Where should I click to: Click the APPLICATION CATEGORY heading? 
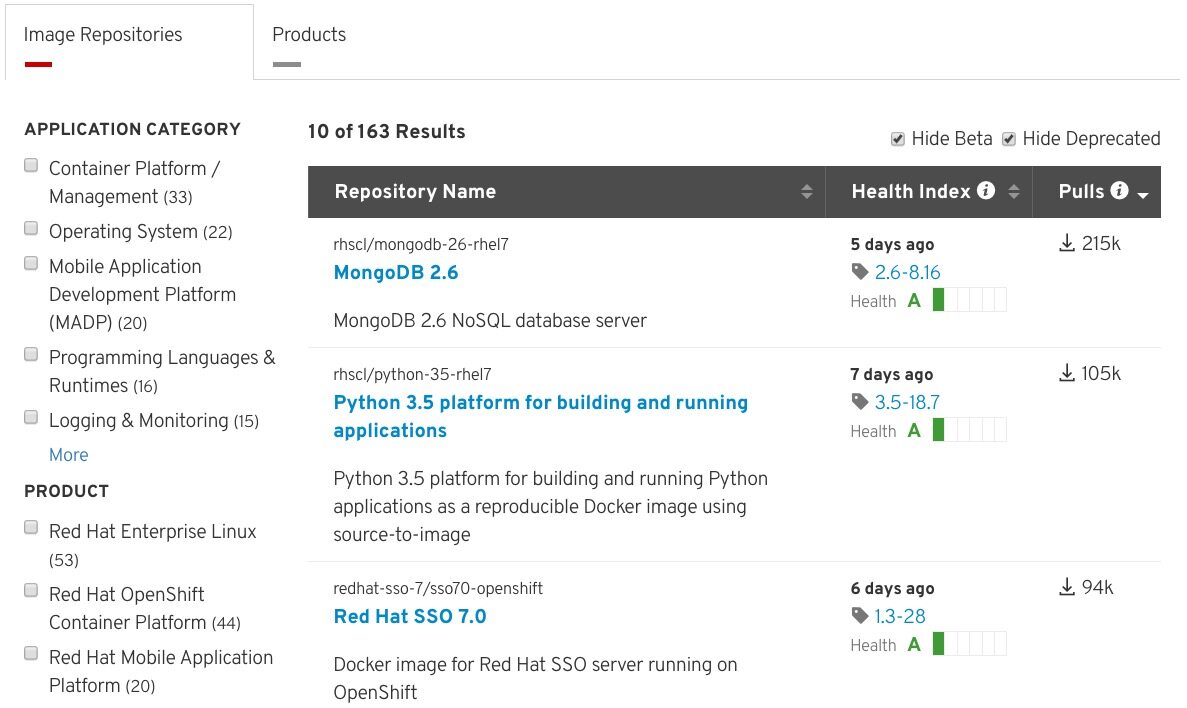(x=132, y=129)
